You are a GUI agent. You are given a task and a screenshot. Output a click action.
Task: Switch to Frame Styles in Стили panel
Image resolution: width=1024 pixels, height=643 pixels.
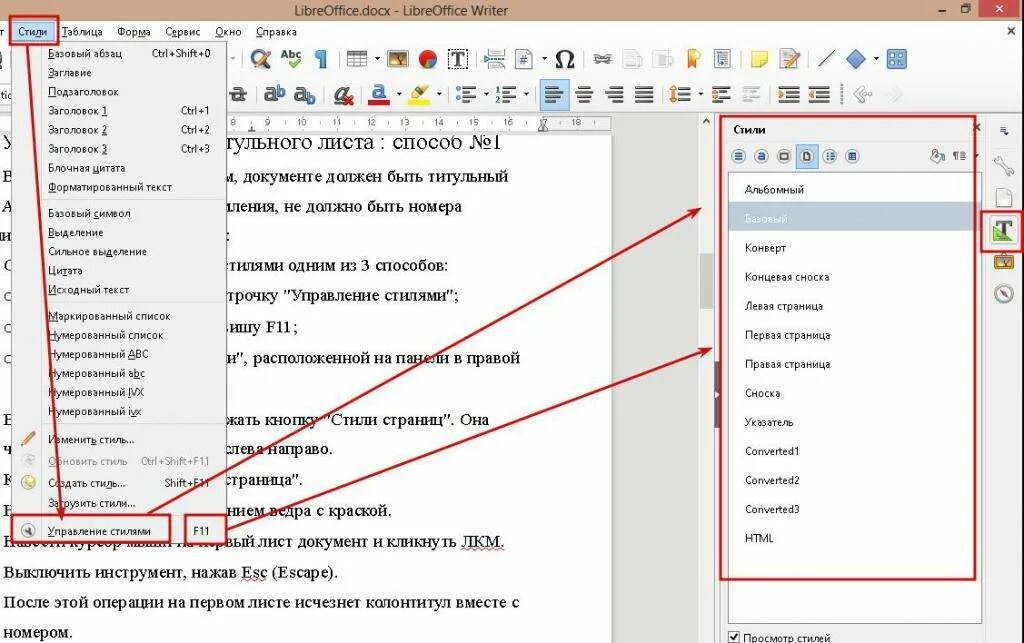point(784,156)
